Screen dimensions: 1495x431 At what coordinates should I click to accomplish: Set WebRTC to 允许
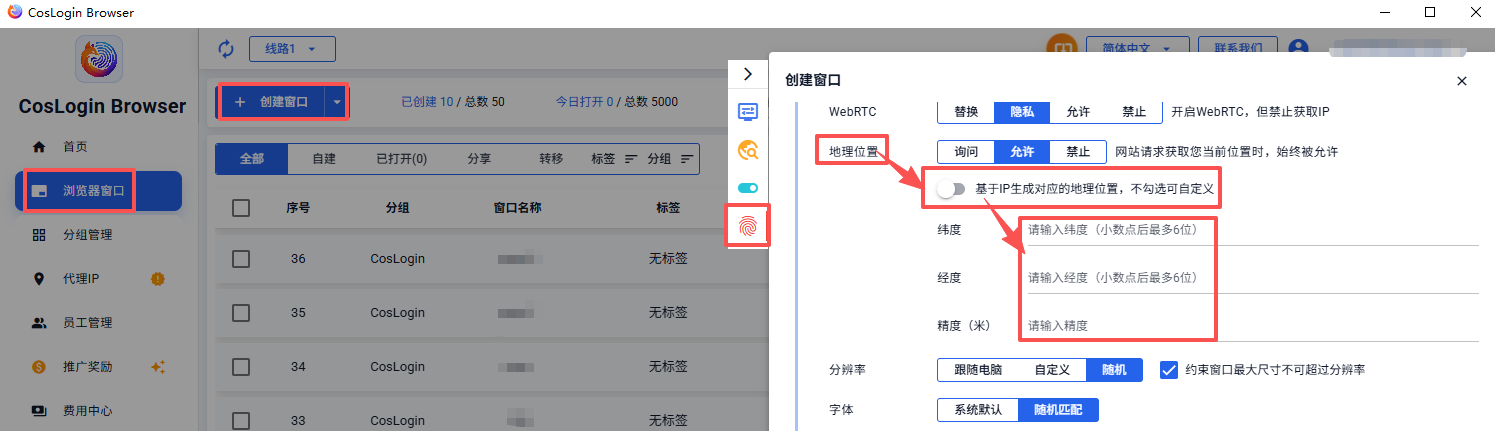(1078, 111)
